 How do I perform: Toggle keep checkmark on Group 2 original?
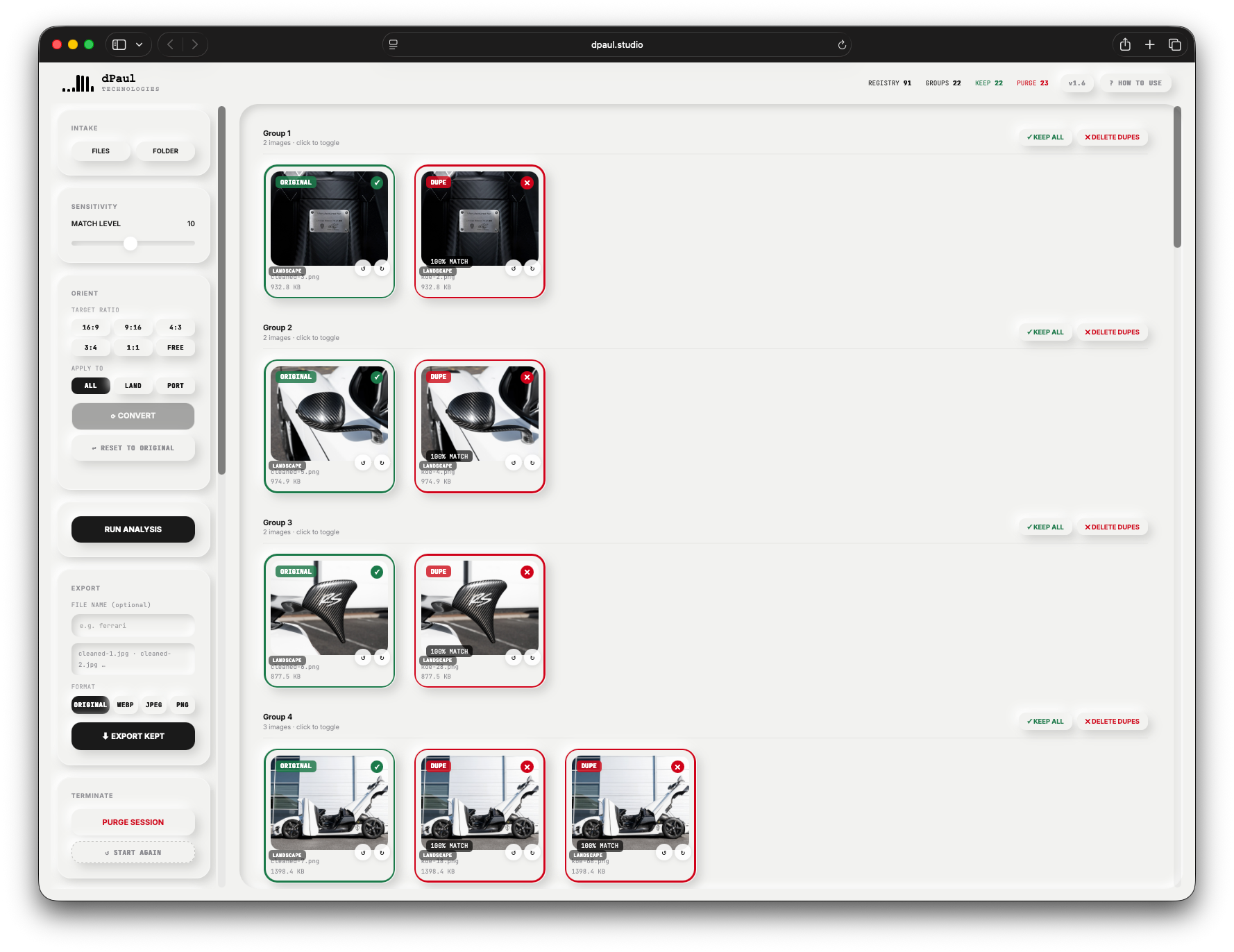click(x=377, y=377)
